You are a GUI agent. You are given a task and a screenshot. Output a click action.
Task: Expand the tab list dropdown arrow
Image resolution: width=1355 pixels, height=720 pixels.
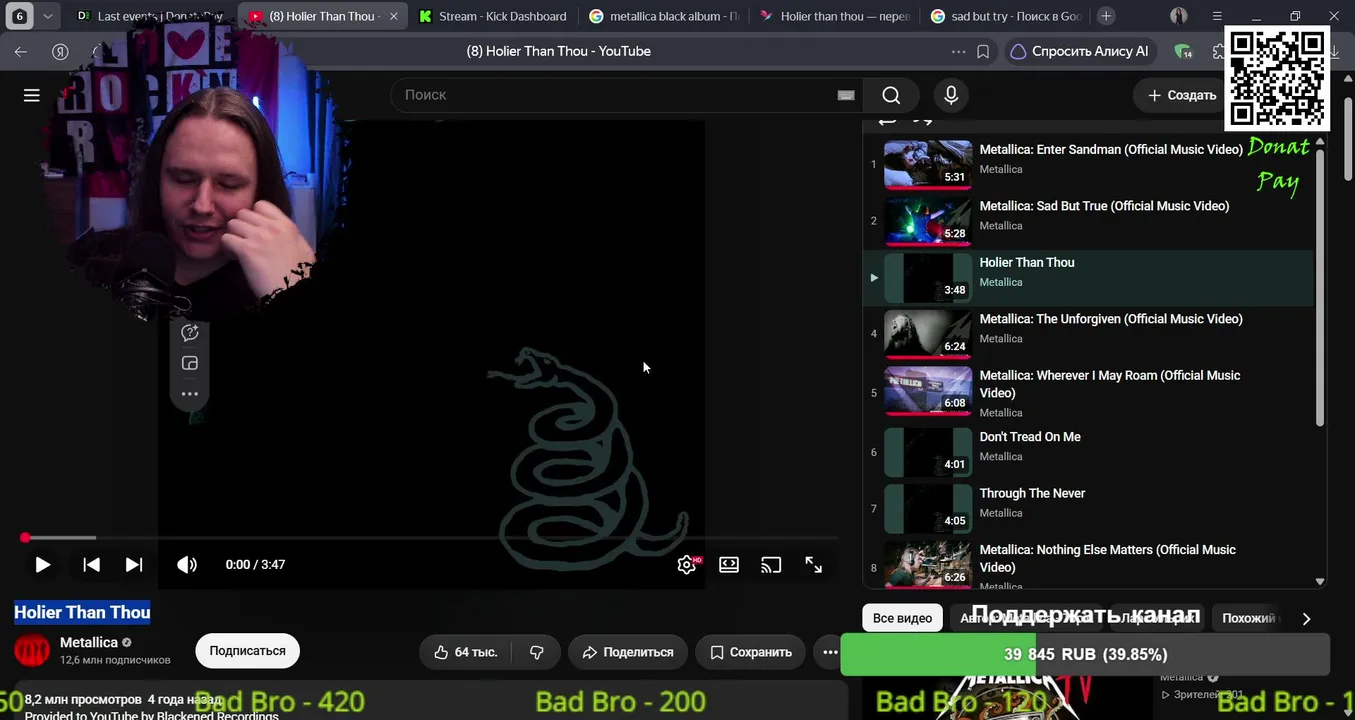coord(47,16)
